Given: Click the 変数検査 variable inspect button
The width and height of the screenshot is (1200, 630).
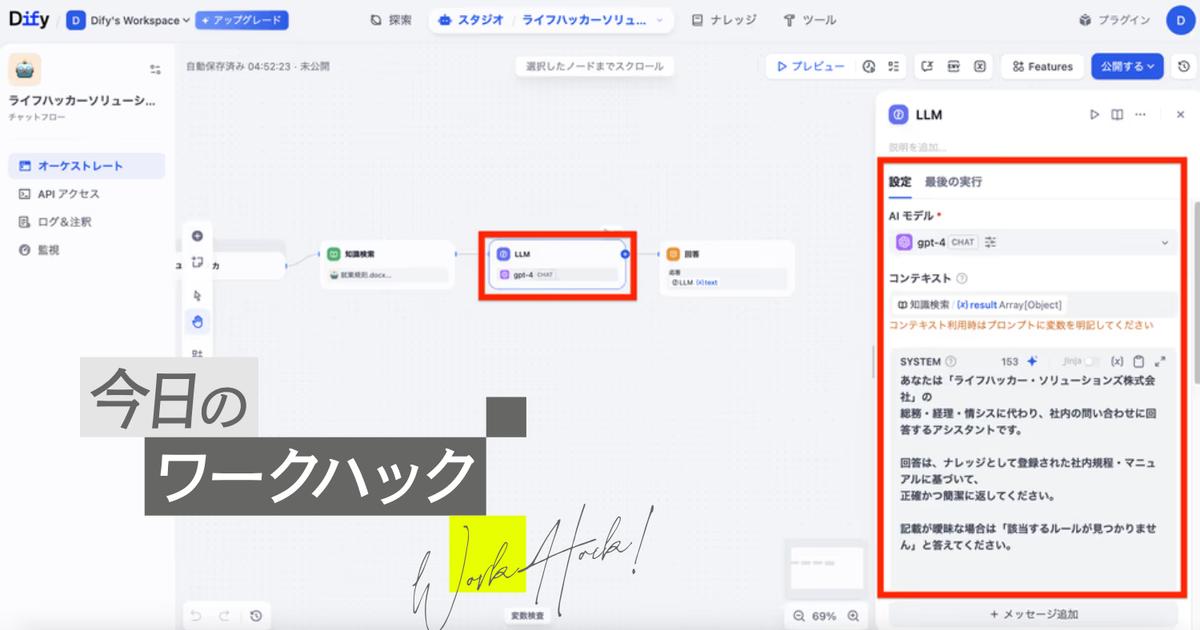Looking at the screenshot, I should point(527,616).
